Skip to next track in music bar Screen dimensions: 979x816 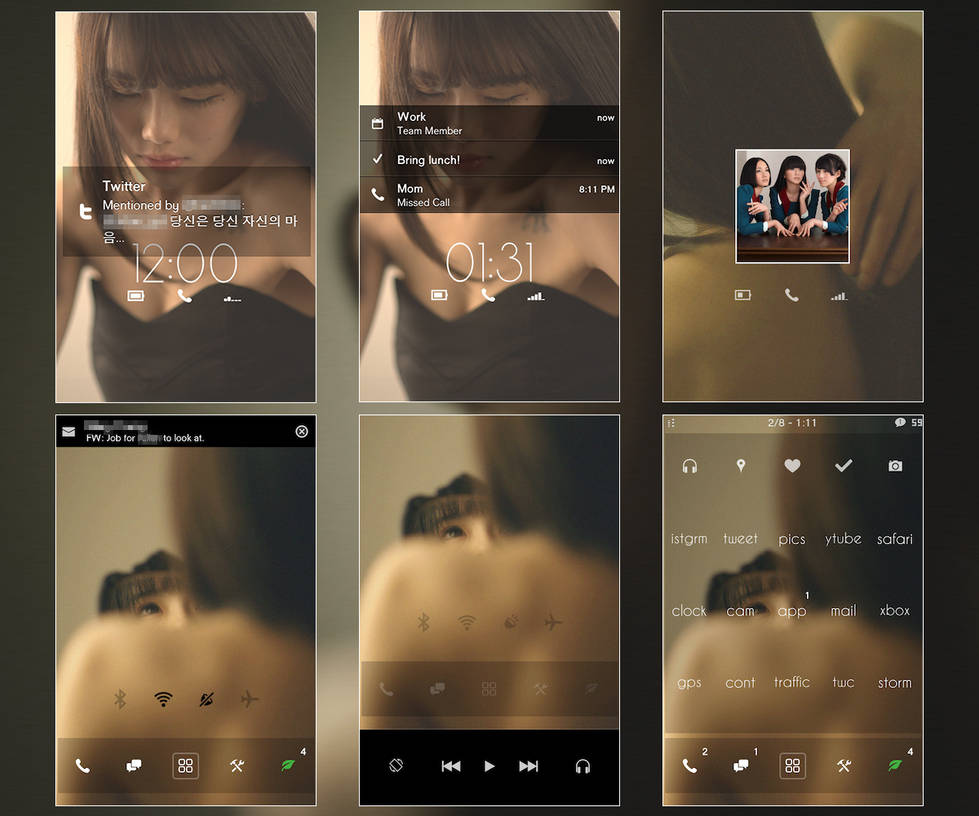point(528,766)
